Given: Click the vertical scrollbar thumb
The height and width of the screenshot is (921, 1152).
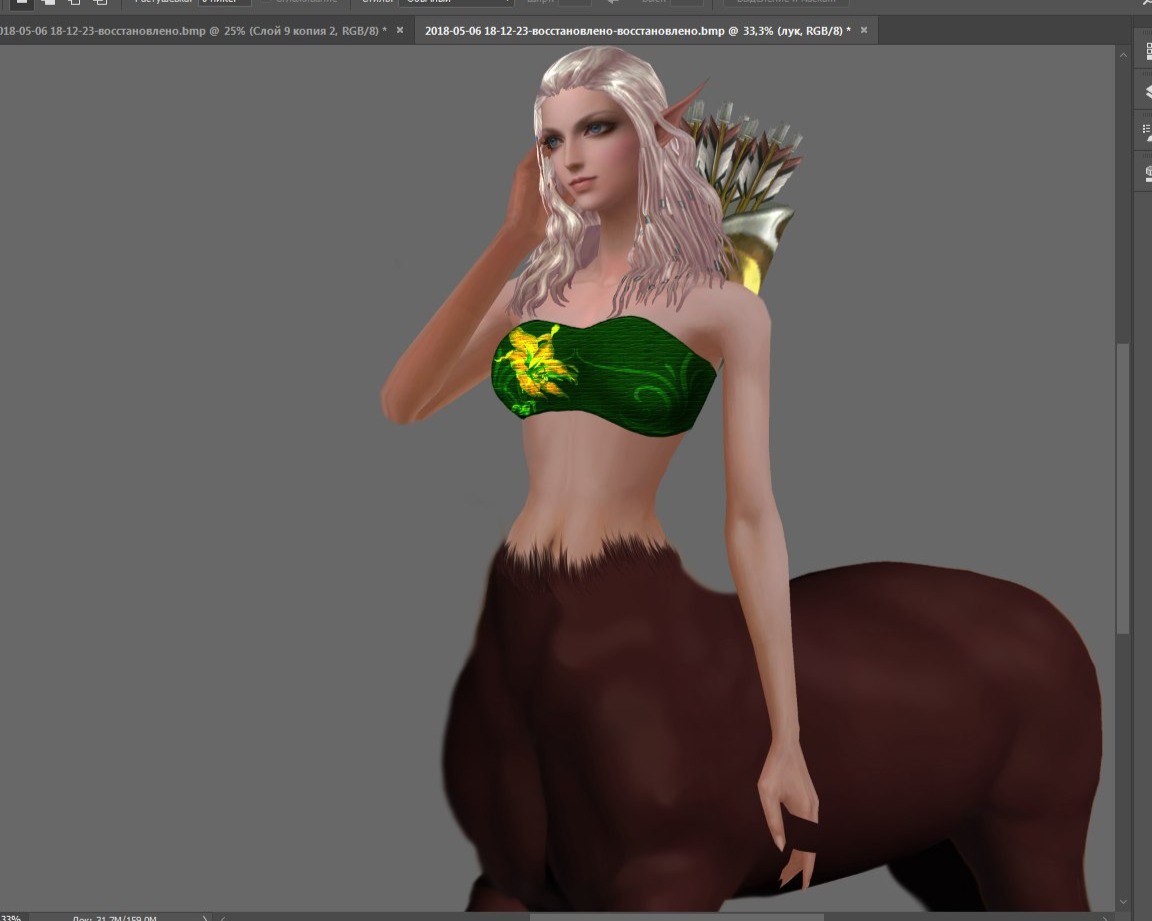Looking at the screenshot, I should pyautogui.click(x=1123, y=488).
